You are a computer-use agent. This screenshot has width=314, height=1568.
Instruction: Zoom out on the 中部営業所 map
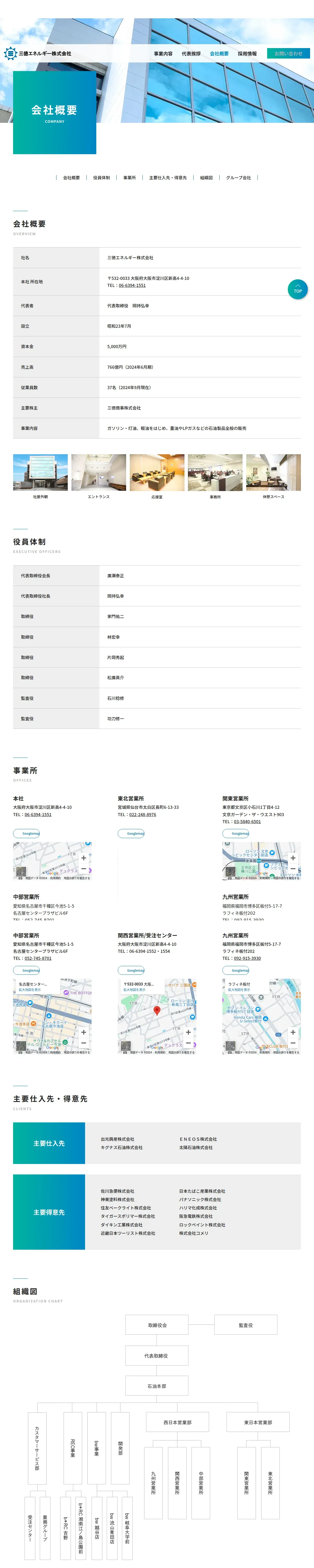(x=83, y=1043)
